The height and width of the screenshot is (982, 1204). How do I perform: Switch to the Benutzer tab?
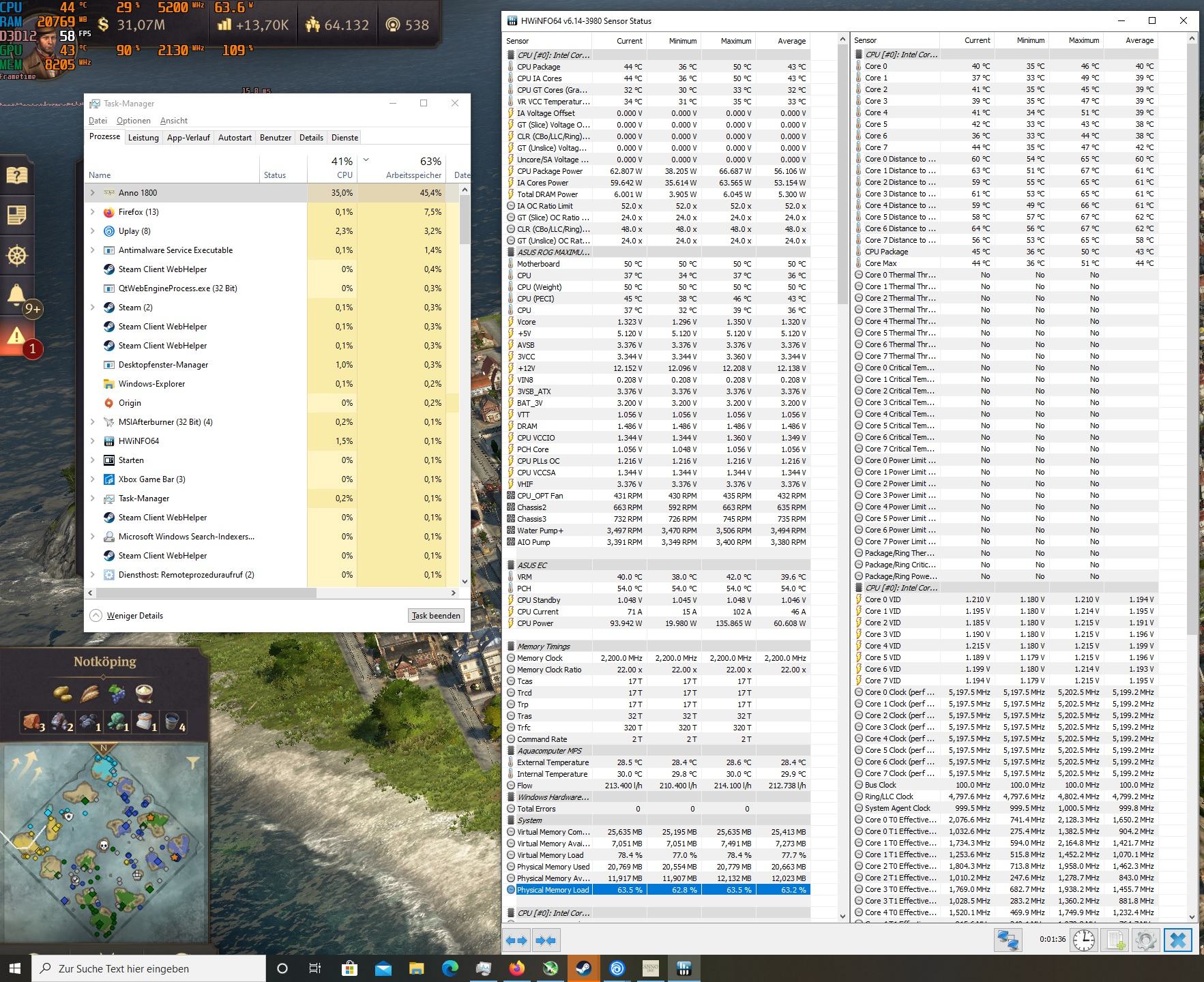point(276,138)
